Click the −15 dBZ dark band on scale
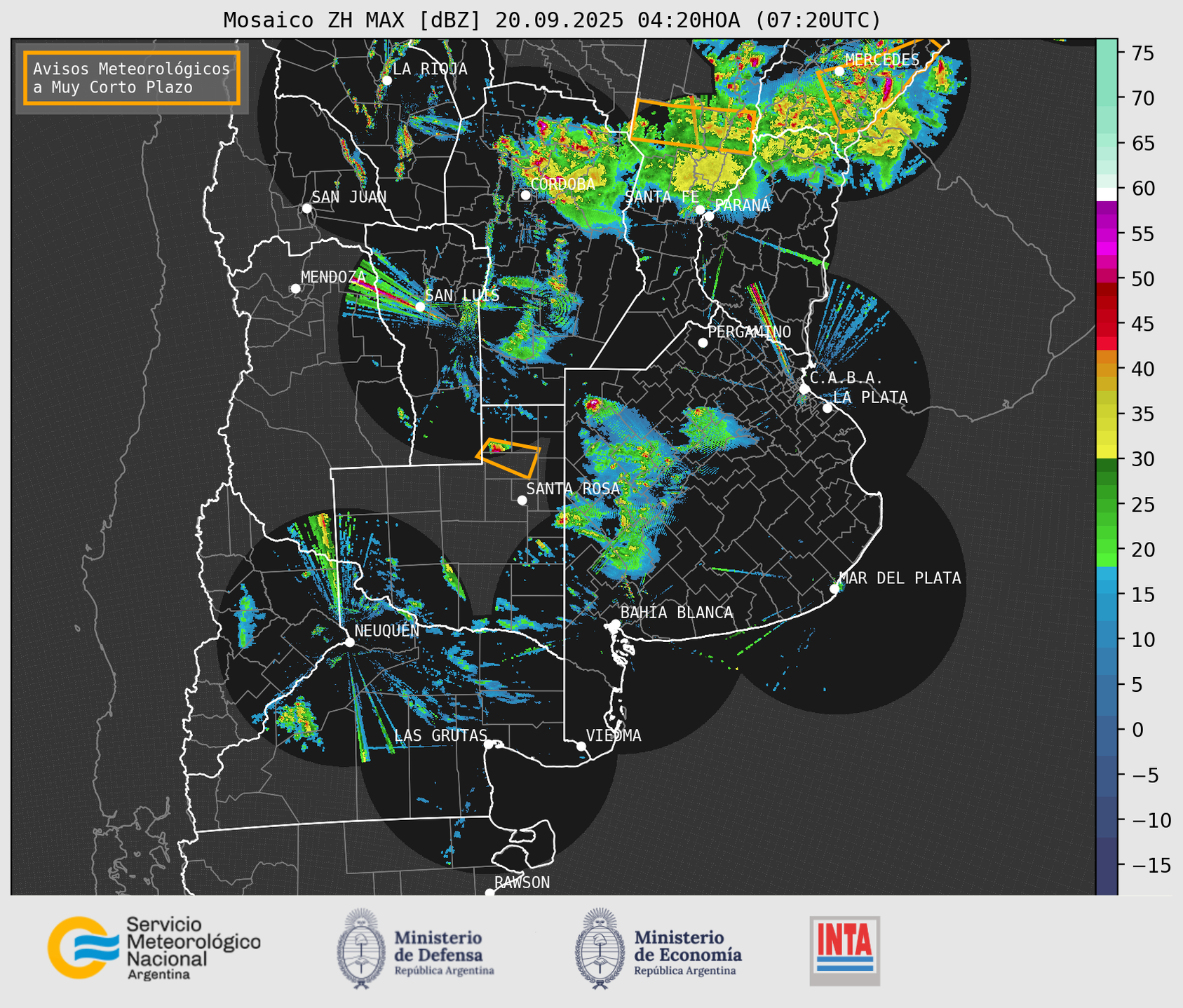 pyautogui.click(x=1106, y=865)
